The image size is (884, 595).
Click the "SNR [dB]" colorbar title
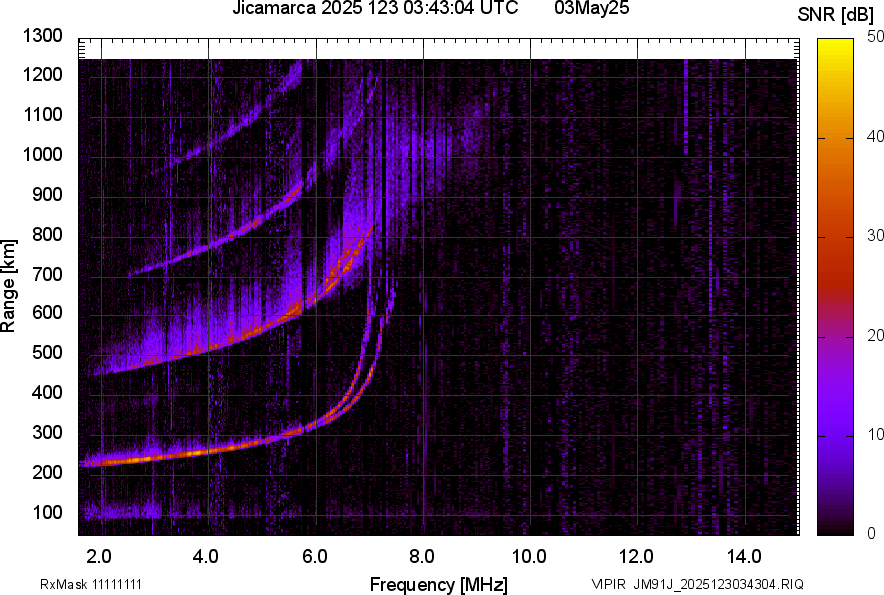pyautogui.click(x=835, y=15)
